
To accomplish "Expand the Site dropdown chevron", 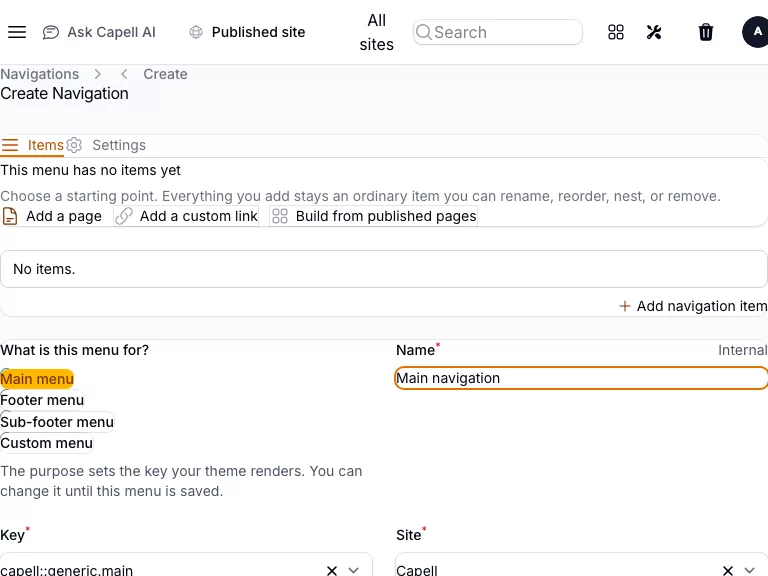I will pos(749,570).
